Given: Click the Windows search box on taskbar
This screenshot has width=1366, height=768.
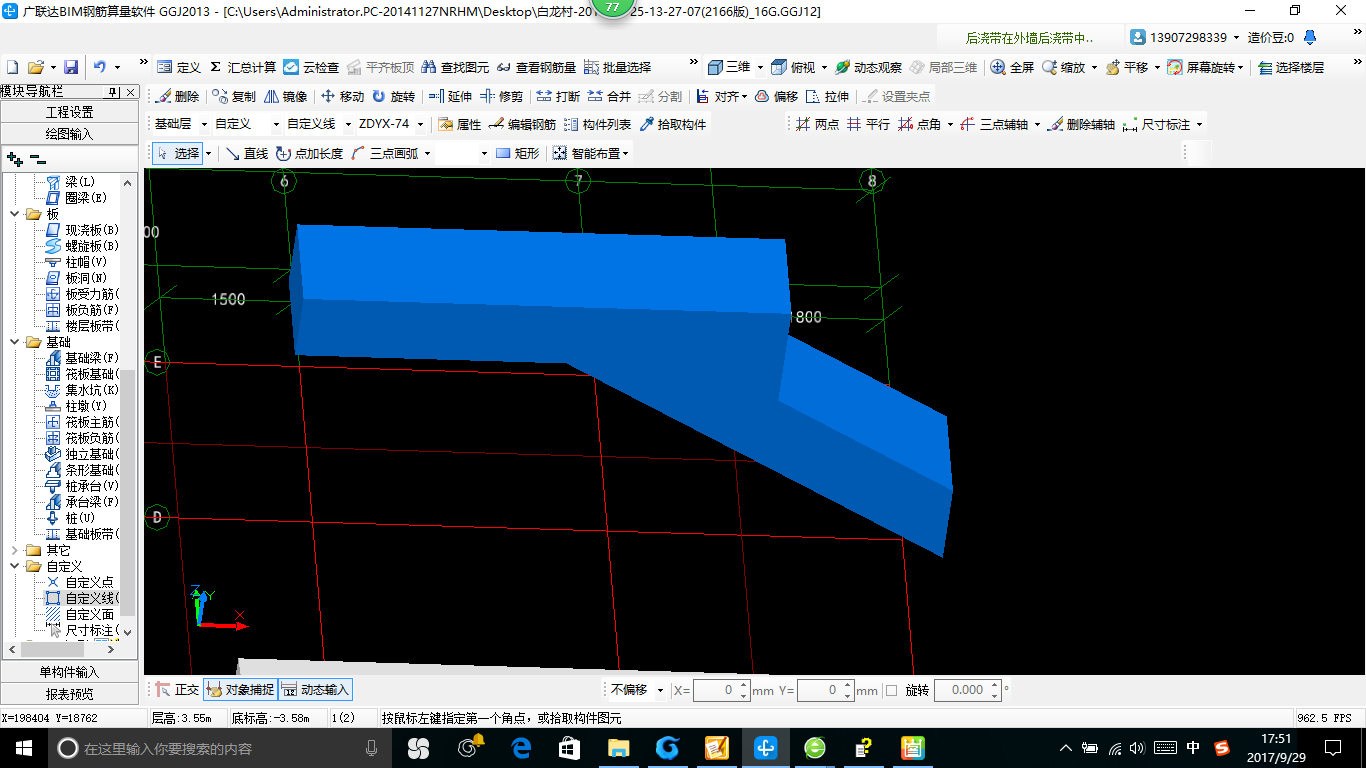Looking at the screenshot, I should (219, 748).
